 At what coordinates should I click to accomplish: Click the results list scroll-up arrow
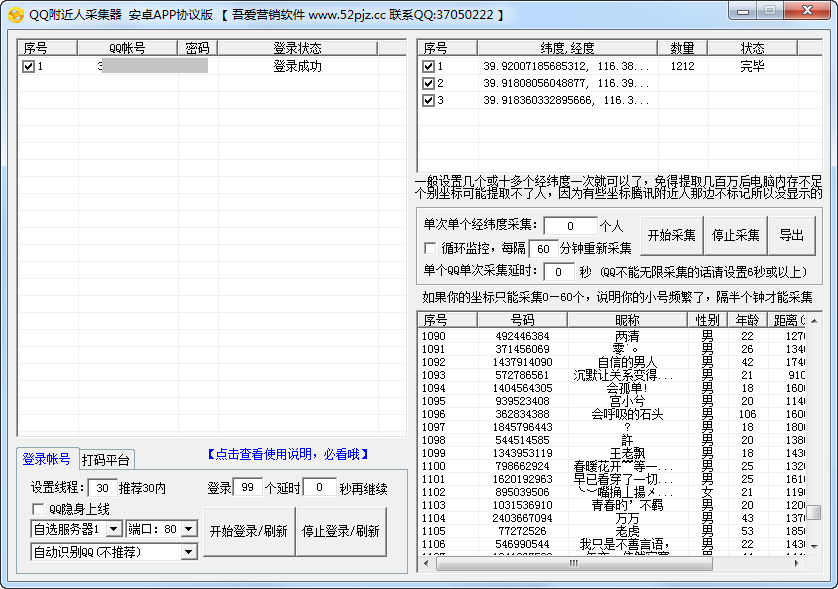click(814, 320)
